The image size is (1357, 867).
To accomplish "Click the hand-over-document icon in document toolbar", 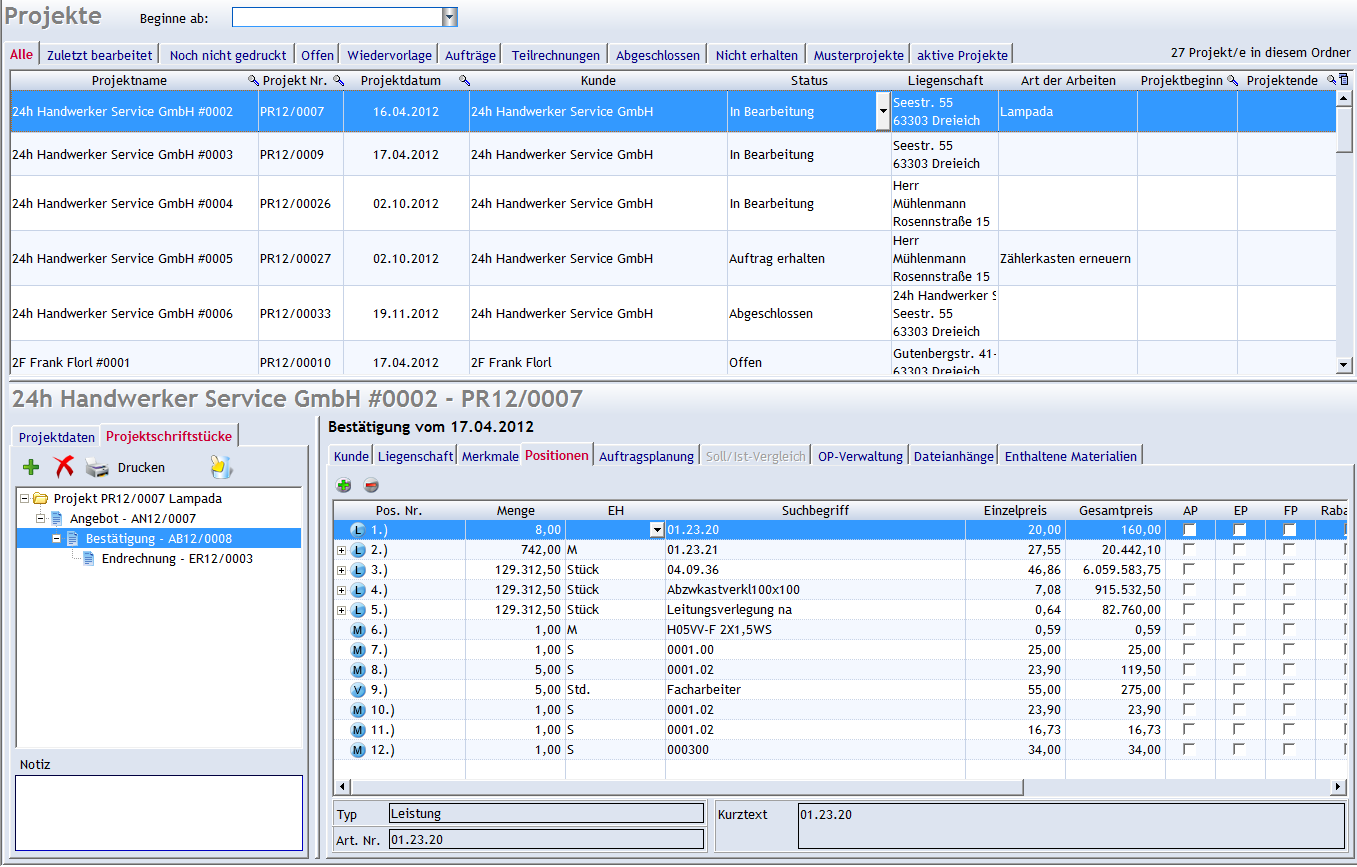I will (x=221, y=467).
